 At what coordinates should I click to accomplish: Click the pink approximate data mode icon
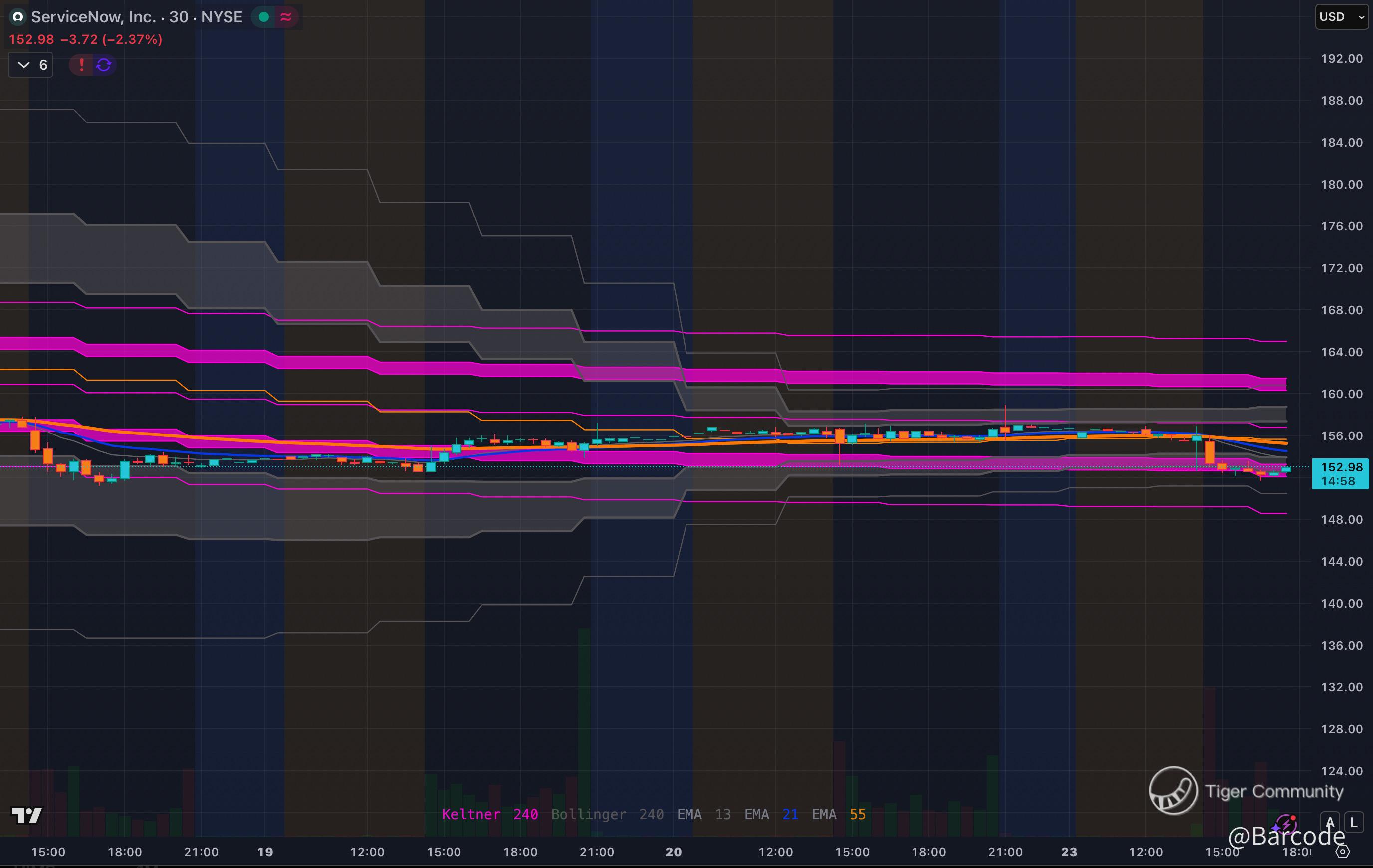coord(286,17)
